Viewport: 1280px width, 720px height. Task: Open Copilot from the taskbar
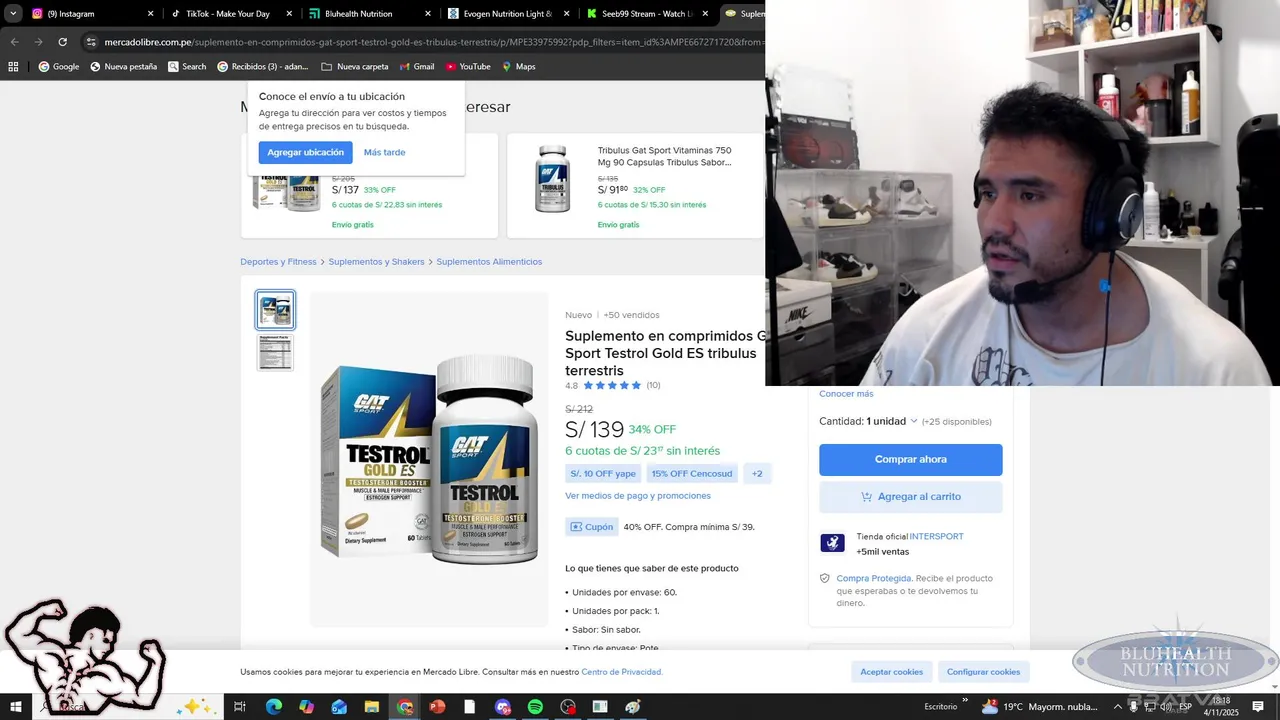click(x=306, y=707)
